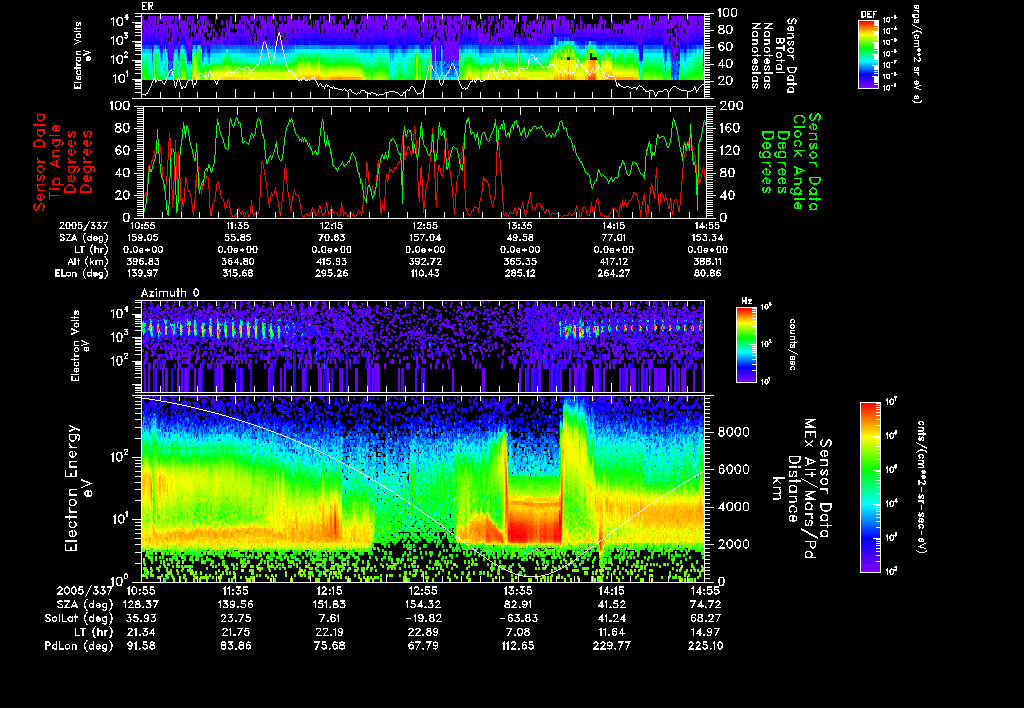The width and height of the screenshot is (1024, 708).
Task: Click the DEF color scale bar
Action: (x=868, y=54)
